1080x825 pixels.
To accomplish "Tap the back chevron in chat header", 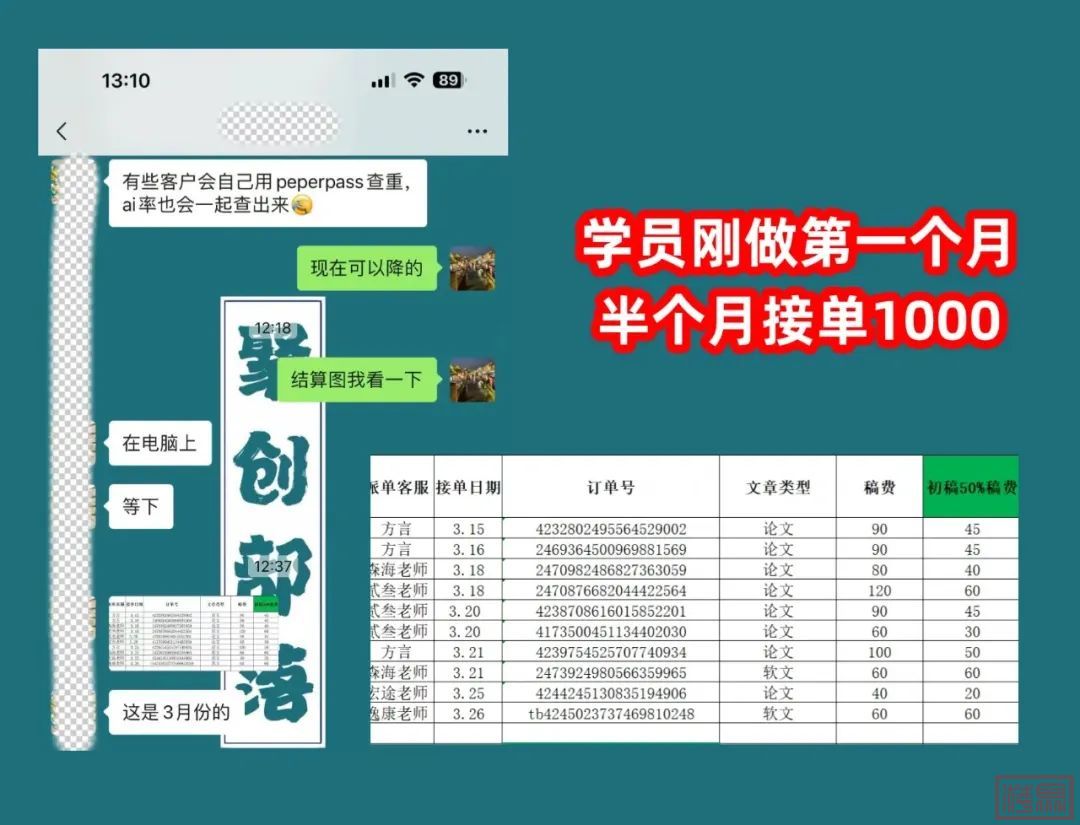I will 62,131.
